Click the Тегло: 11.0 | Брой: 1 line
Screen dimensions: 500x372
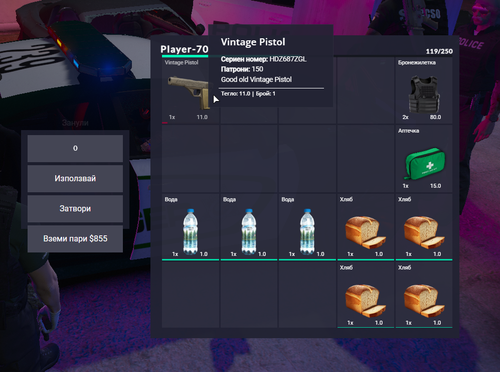(248, 94)
